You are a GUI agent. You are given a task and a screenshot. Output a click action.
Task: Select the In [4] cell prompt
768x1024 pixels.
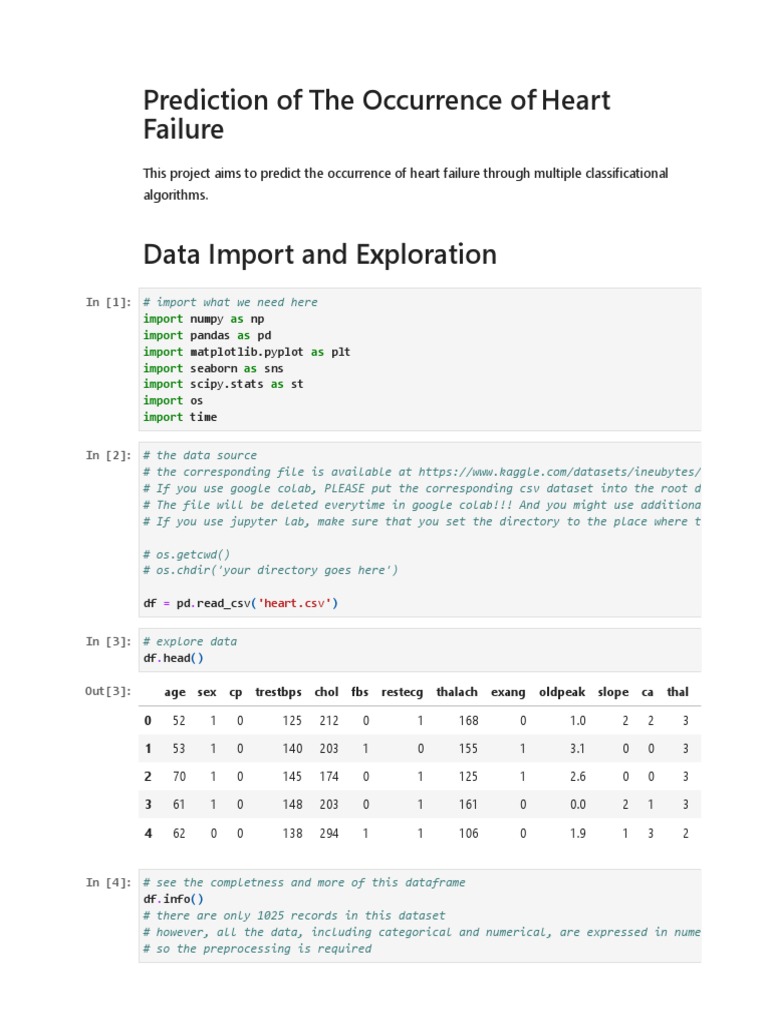pos(108,883)
